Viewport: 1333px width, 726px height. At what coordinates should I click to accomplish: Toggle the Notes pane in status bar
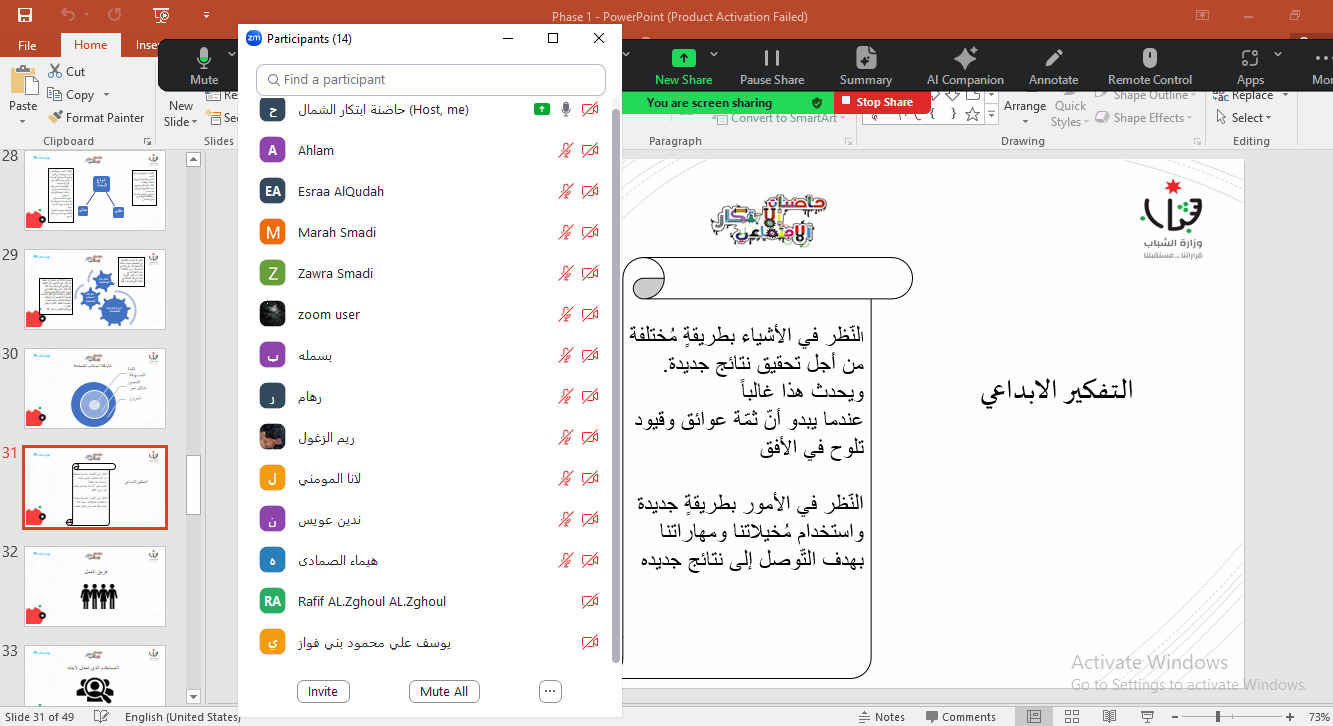pyautogui.click(x=880, y=716)
